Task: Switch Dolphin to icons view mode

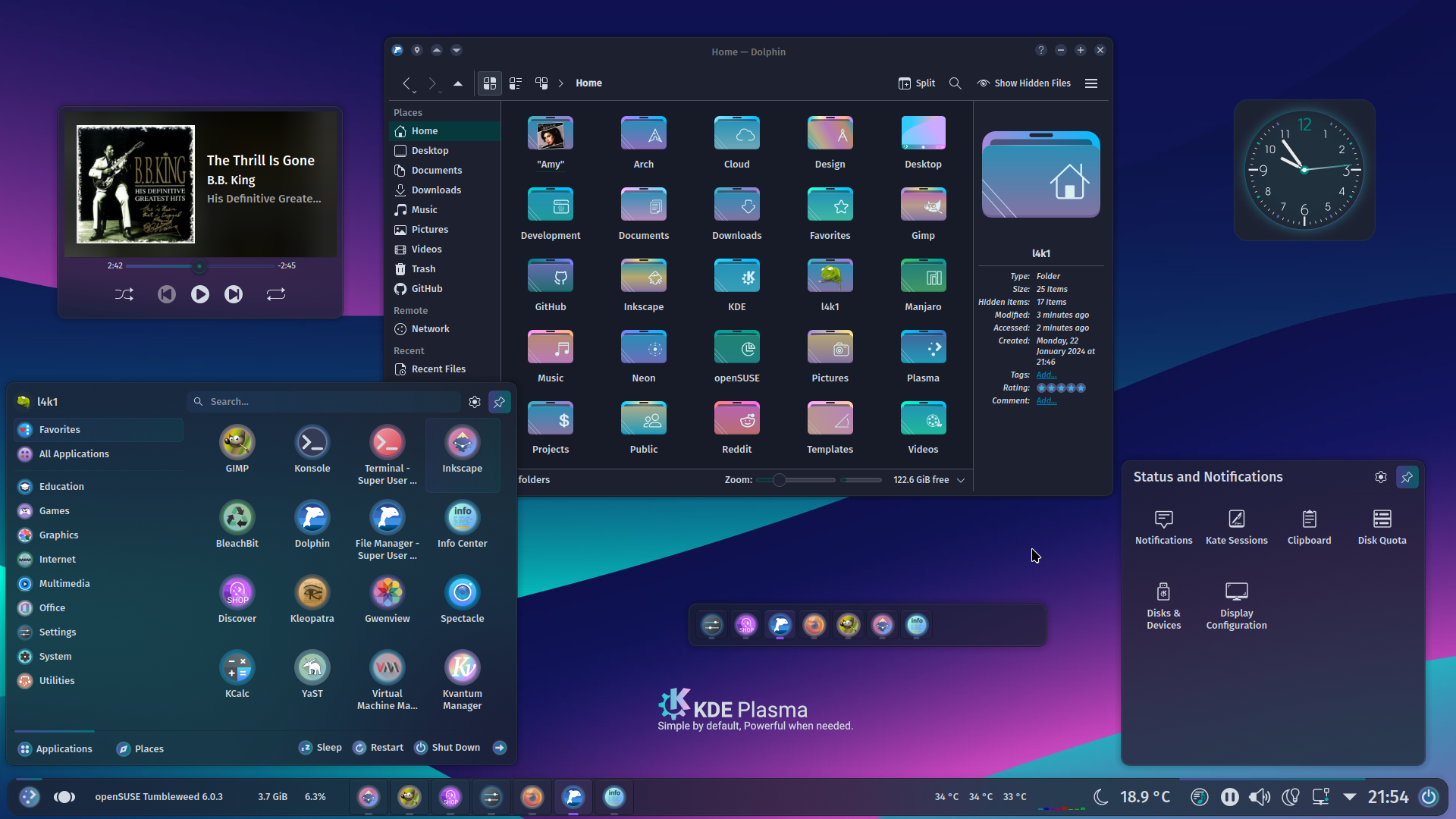Action: [x=490, y=83]
